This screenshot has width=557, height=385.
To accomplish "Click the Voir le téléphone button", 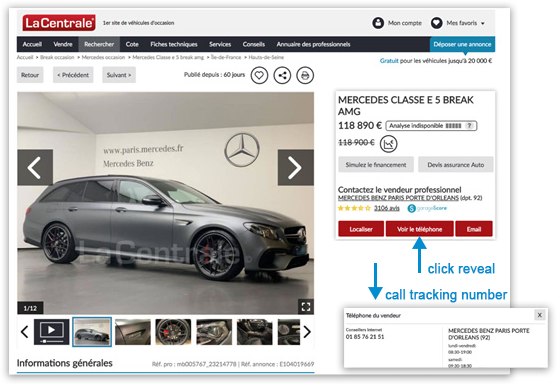I will (x=420, y=229).
